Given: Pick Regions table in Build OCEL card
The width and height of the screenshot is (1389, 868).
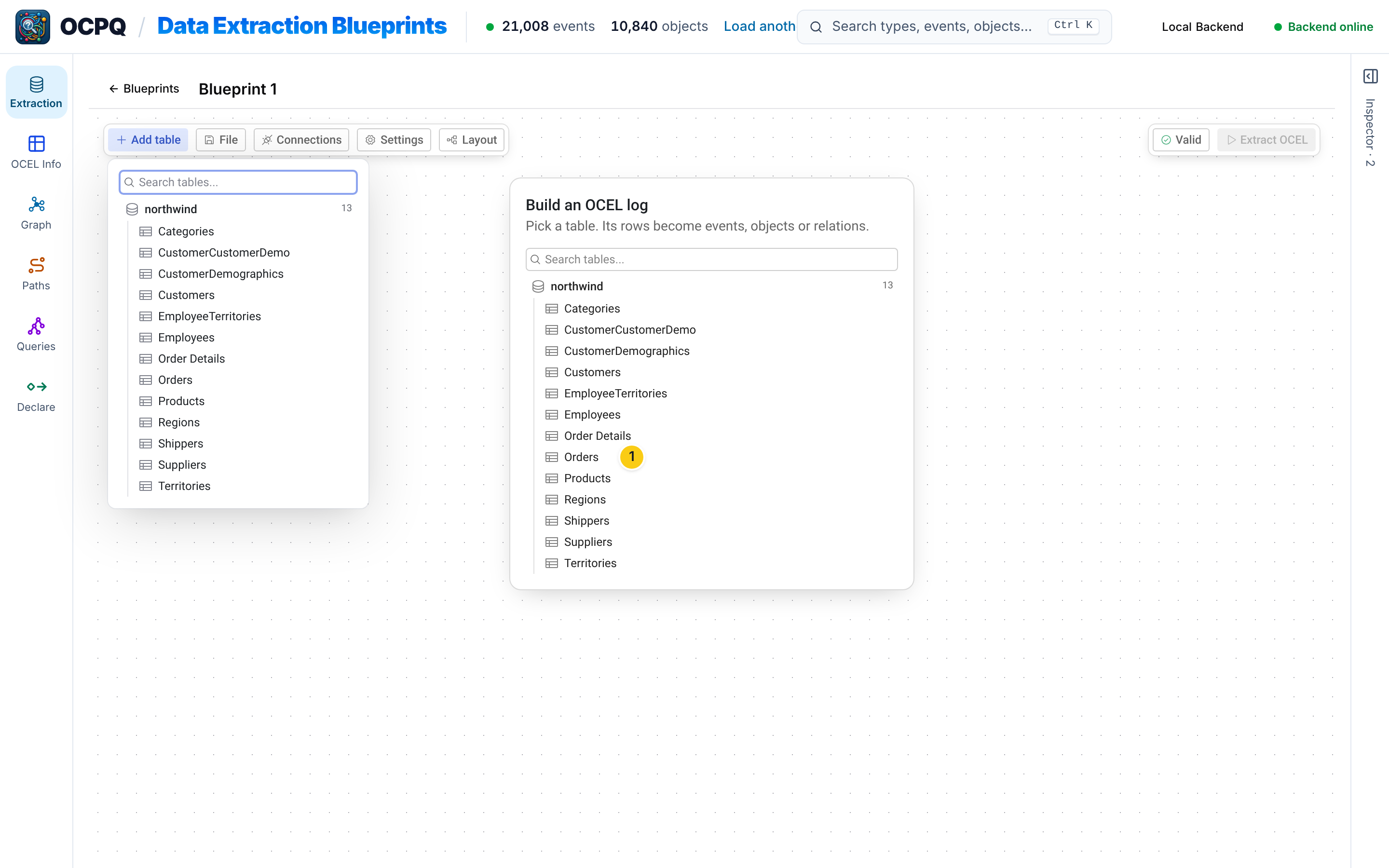Looking at the screenshot, I should pyautogui.click(x=718, y=500).
